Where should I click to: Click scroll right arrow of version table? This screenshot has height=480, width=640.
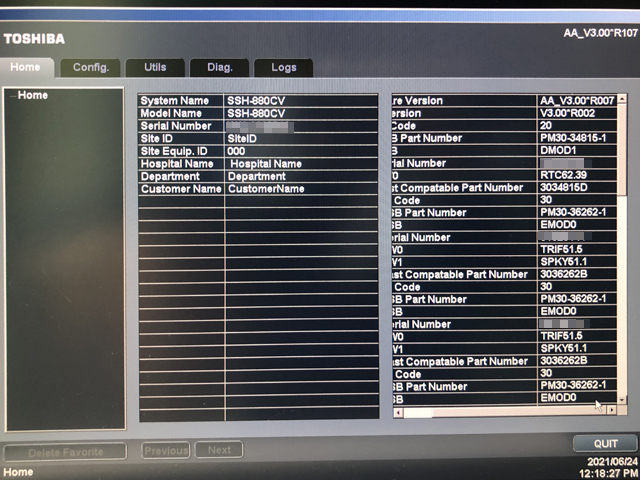[611, 410]
